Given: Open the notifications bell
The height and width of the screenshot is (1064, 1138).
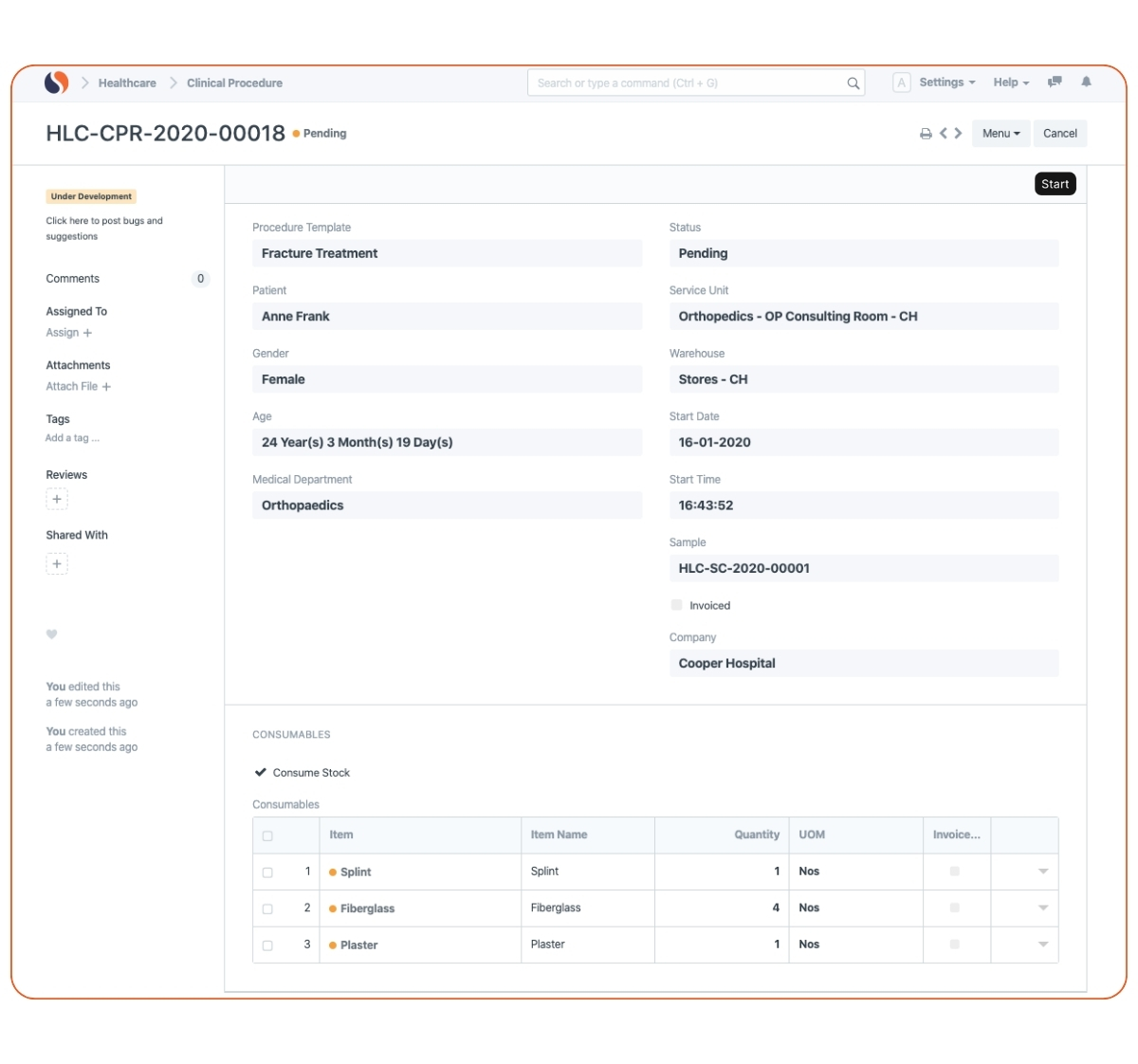Looking at the screenshot, I should coord(1086,83).
